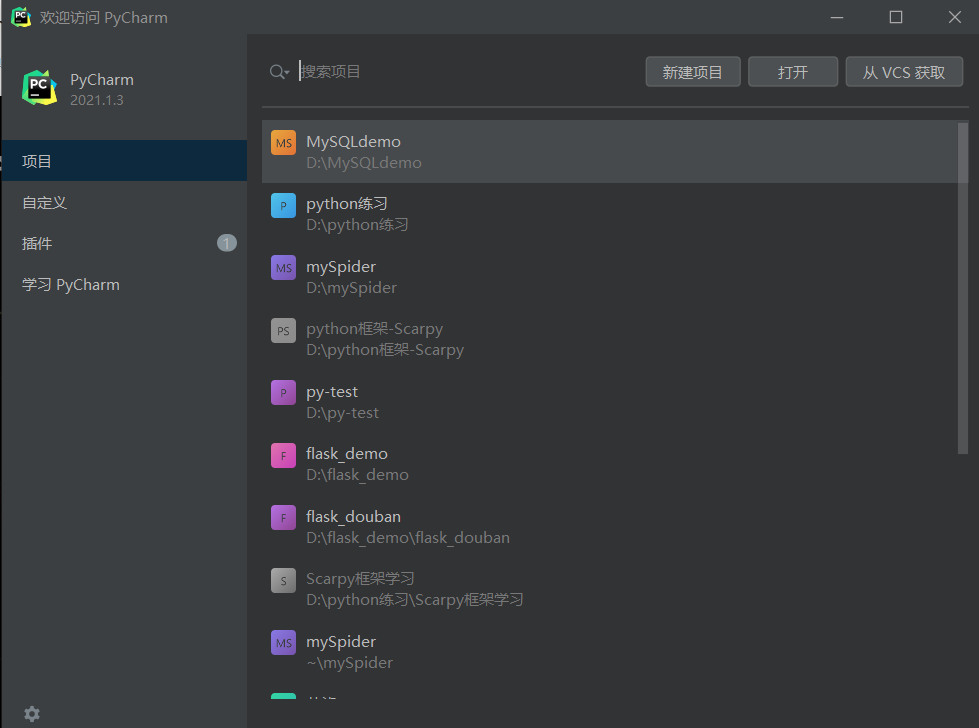Open the python框架-Scarpy project name
Viewport: 979px width, 728px height.
click(375, 329)
